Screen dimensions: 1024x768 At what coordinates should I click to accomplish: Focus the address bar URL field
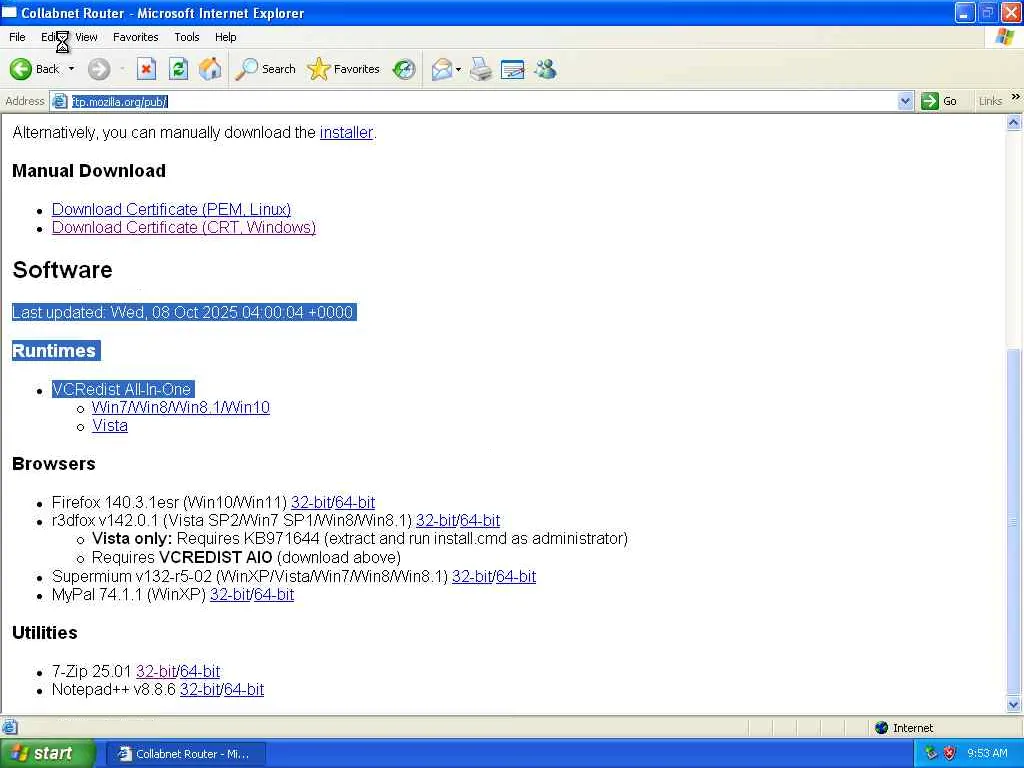[x=483, y=101]
